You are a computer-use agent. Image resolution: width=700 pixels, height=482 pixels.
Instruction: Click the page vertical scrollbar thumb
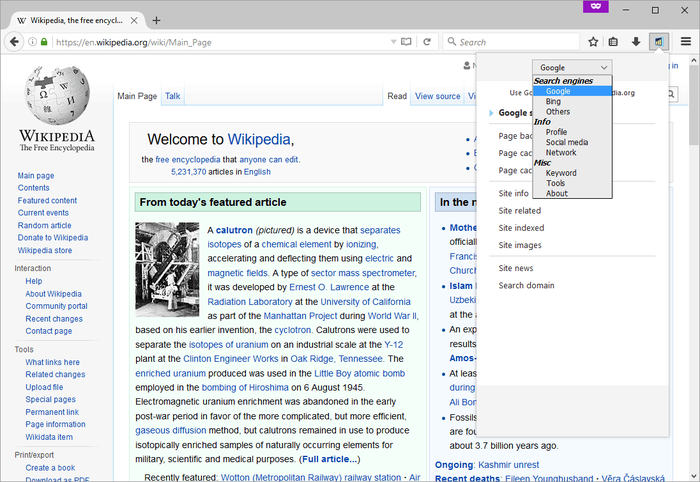pos(694,106)
